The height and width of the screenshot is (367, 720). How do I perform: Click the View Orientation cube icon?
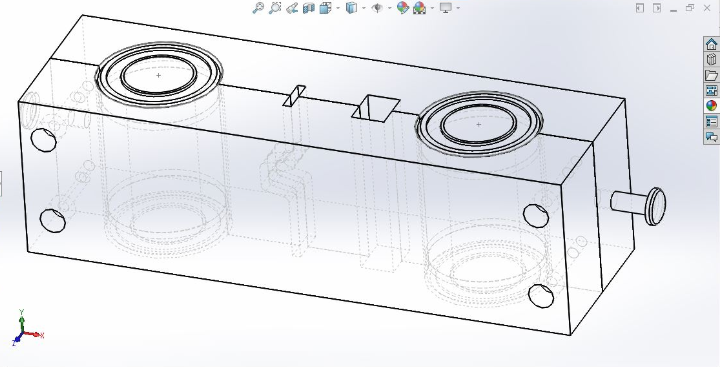tap(325, 8)
